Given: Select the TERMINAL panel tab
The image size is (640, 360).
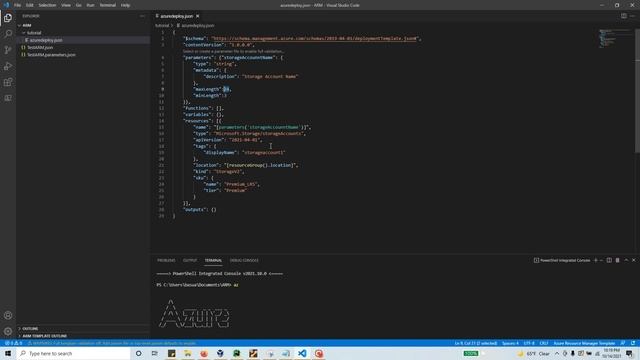Looking at the screenshot, I should 213,260.
